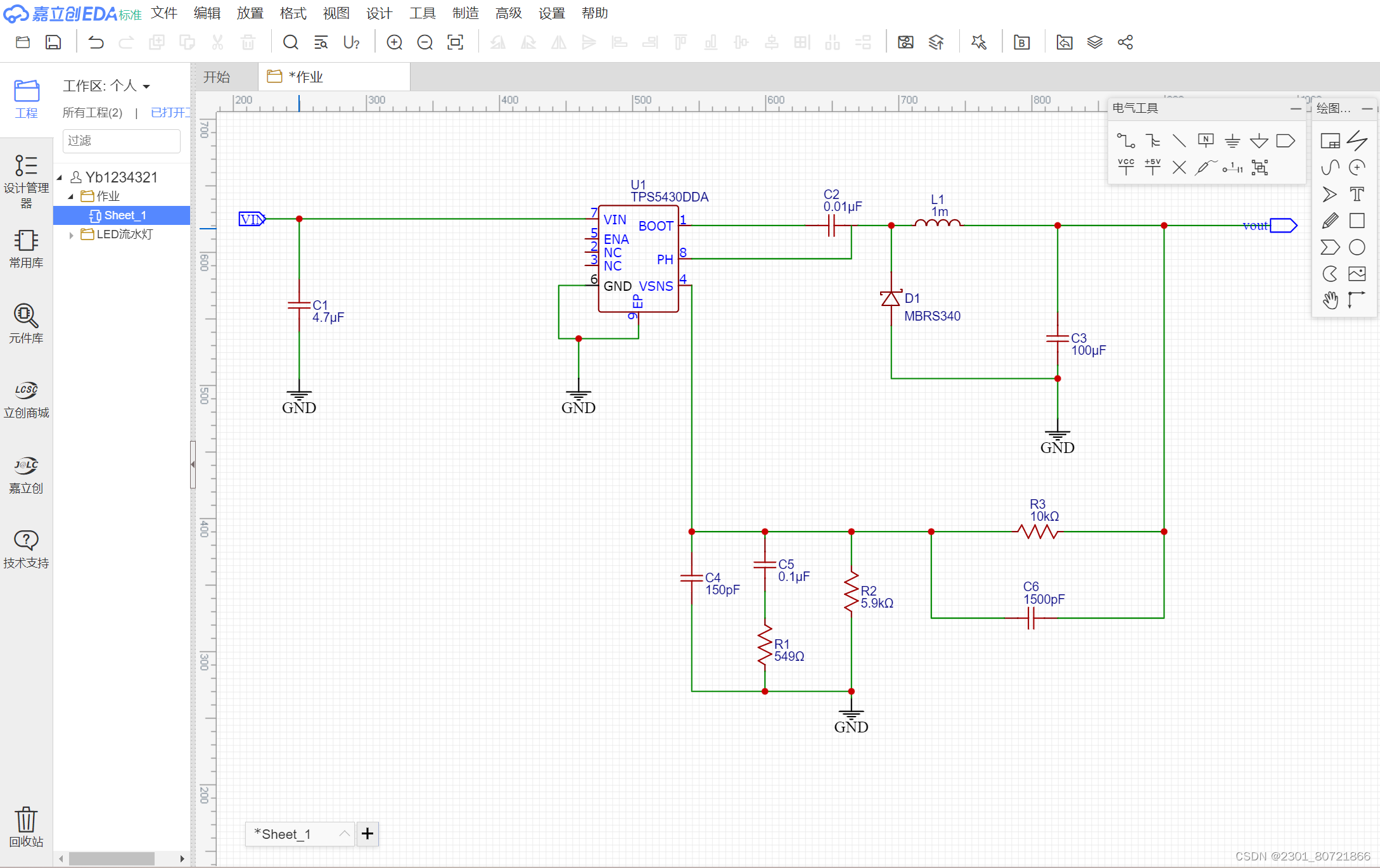Collapse the 绘图 tools panel

coord(1367,108)
